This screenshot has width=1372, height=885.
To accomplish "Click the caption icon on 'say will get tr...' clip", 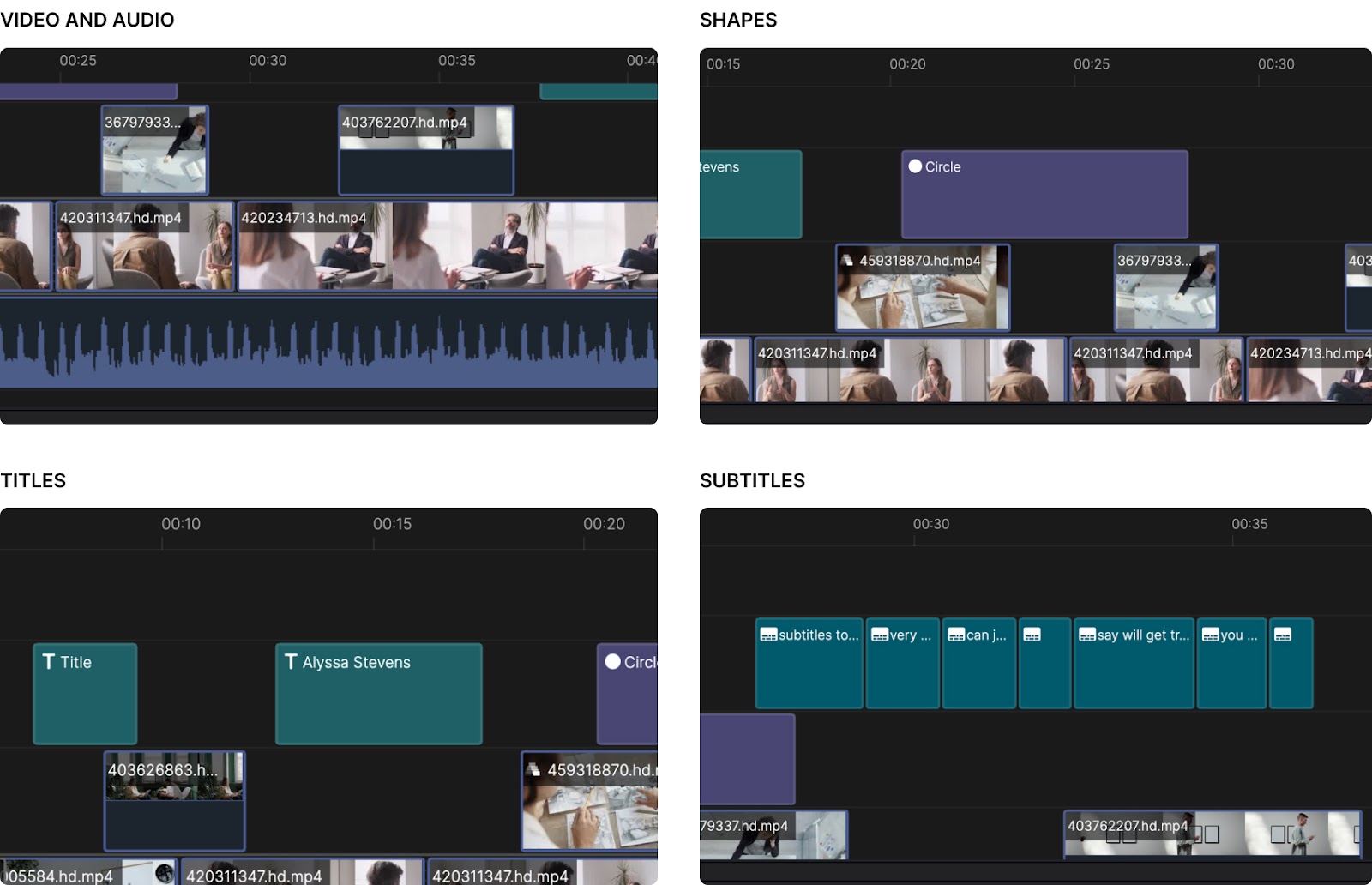I will [1087, 635].
